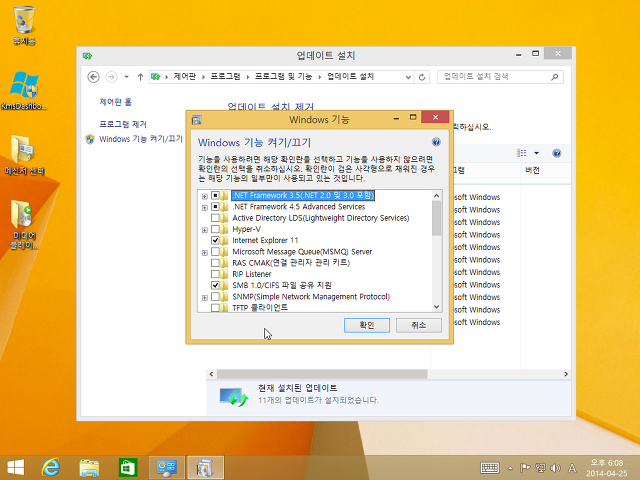Image resolution: width=640 pixels, height=480 pixels.
Task: Enable the RIP Listener checkbox
Action: point(215,274)
